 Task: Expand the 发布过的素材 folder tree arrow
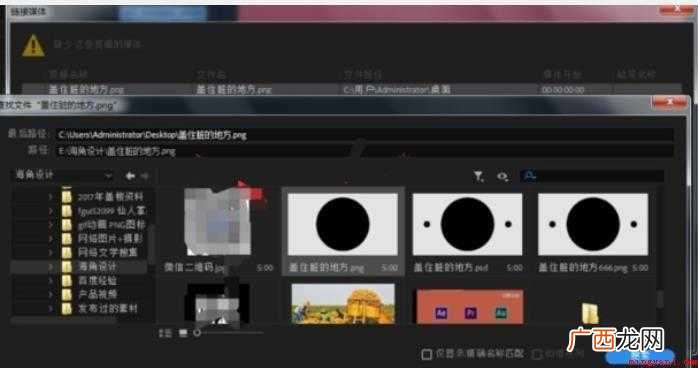[51, 309]
